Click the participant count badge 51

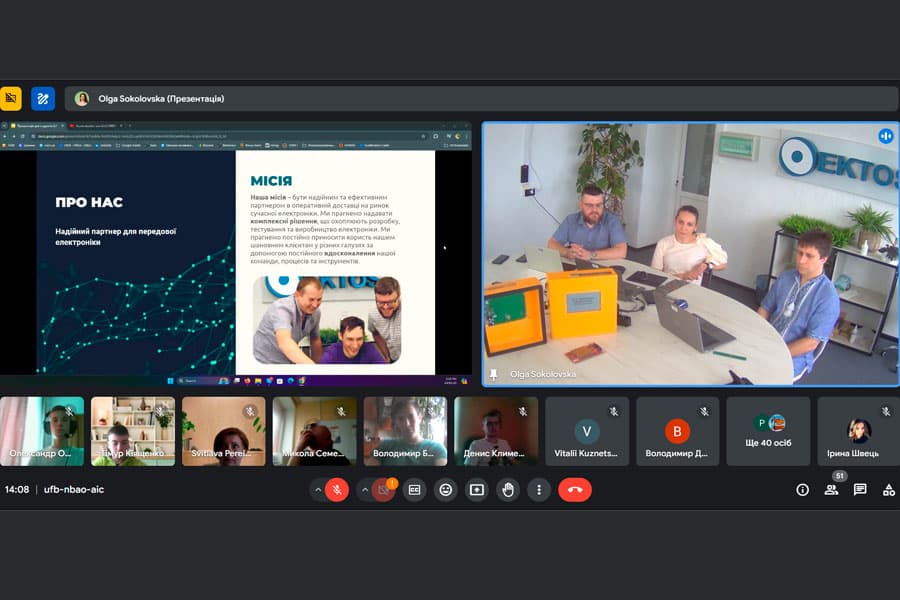tap(840, 476)
